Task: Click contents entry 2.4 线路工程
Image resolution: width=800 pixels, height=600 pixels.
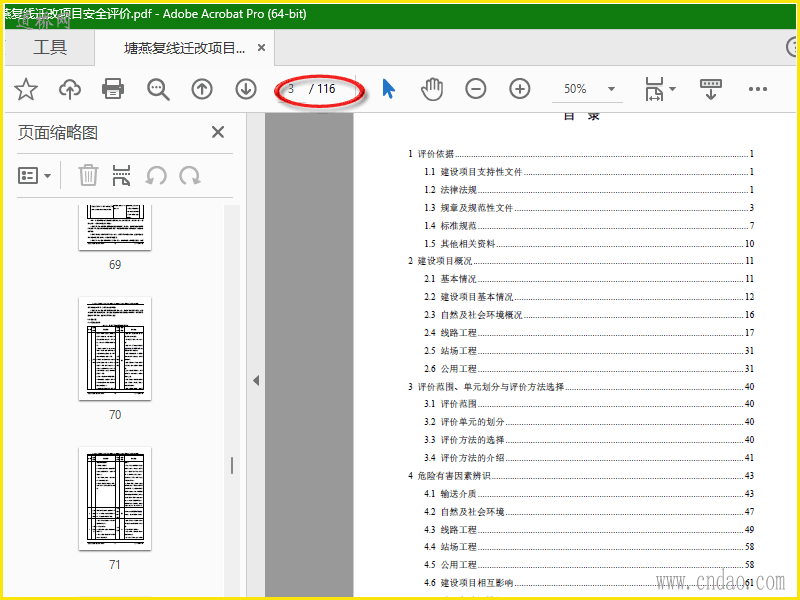Action: pyautogui.click(x=589, y=332)
